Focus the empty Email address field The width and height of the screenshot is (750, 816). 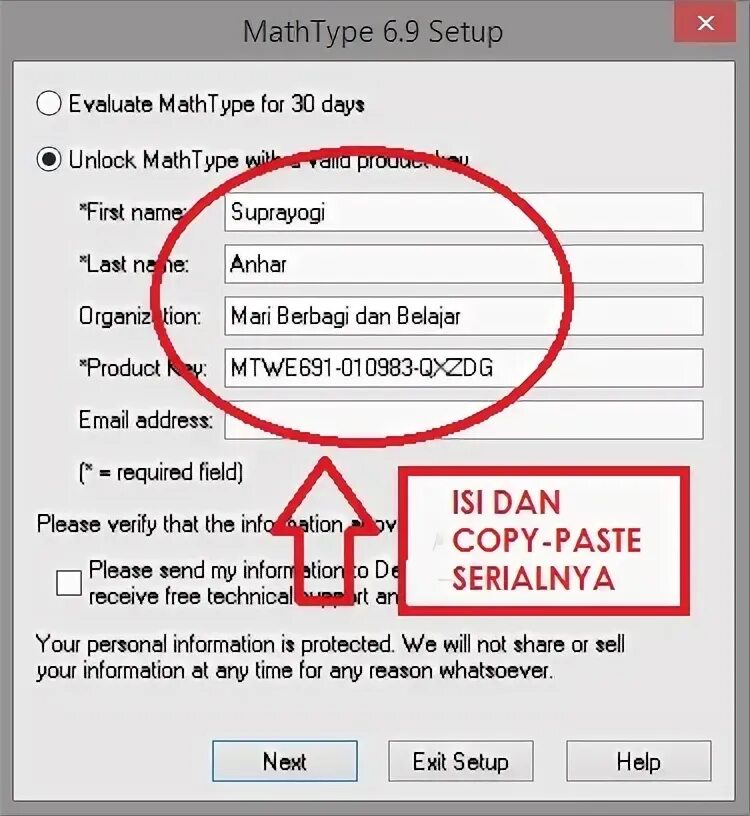click(x=464, y=420)
